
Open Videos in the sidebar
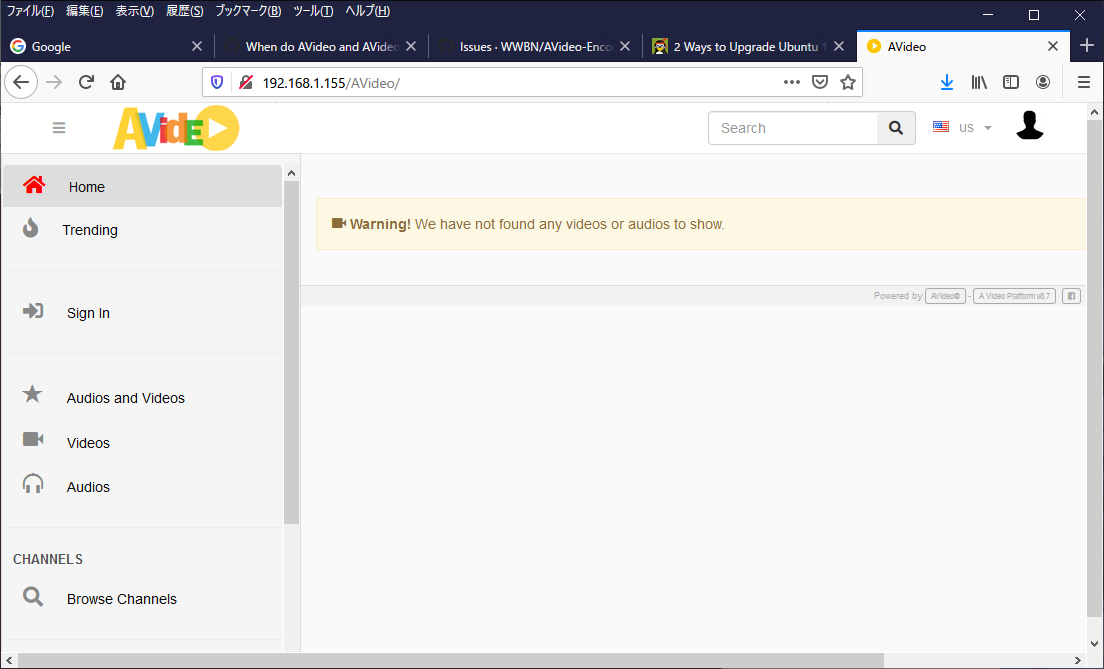pyautogui.click(x=142, y=442)
